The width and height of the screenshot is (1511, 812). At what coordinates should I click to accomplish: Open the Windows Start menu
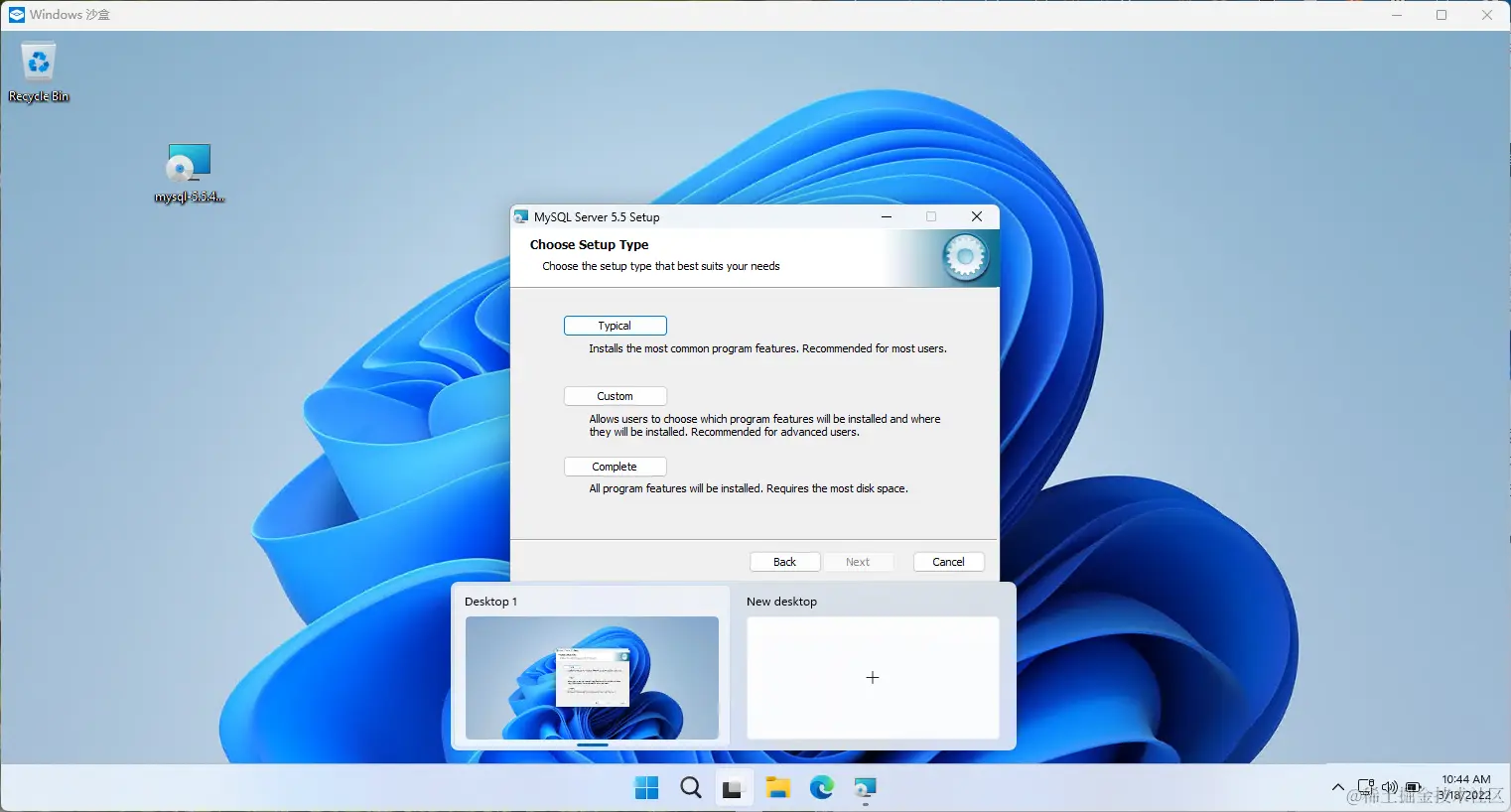646,788
